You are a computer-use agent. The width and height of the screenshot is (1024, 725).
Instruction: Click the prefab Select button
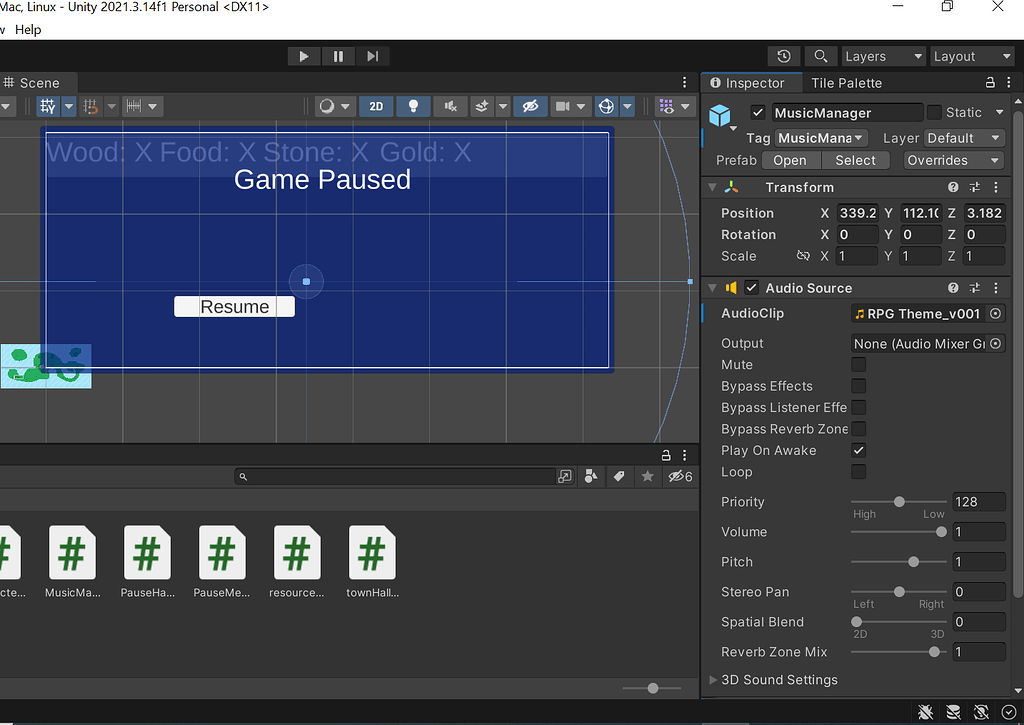click(855, 160)
